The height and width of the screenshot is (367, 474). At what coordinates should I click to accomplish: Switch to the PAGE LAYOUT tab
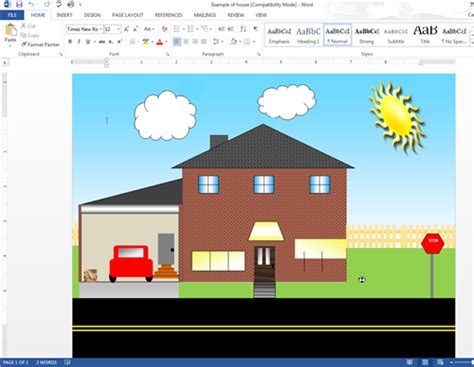pyautogui.click(x=128, y=15)
